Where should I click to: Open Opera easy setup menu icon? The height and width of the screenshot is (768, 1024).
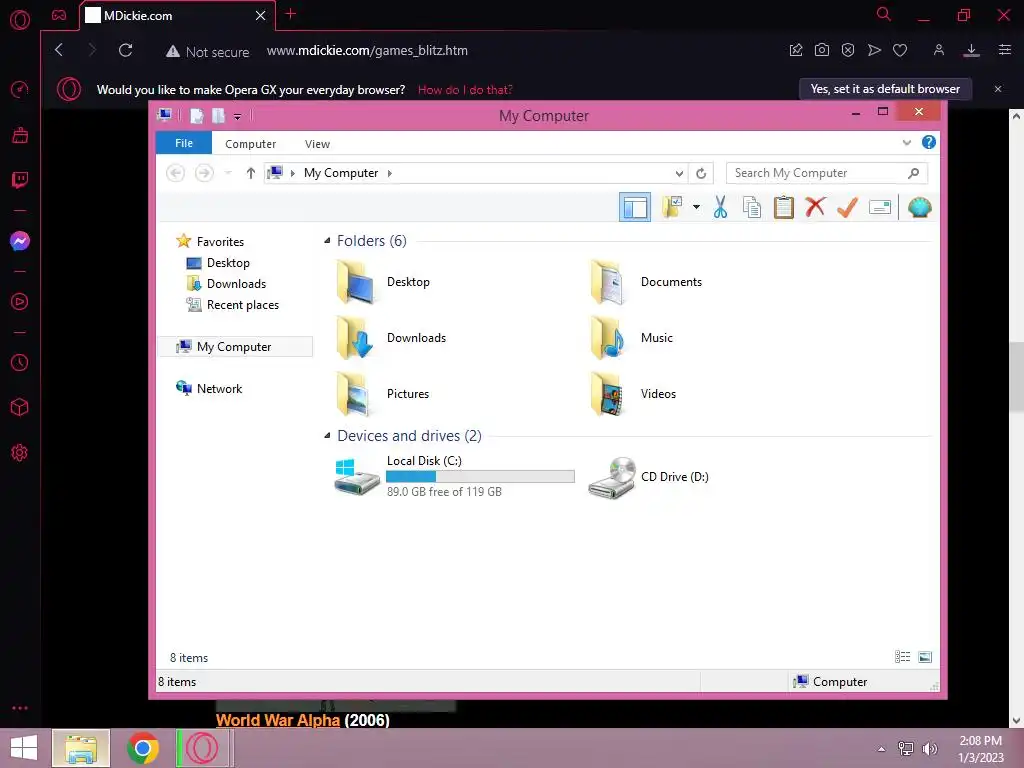[x=1005, y=50]
